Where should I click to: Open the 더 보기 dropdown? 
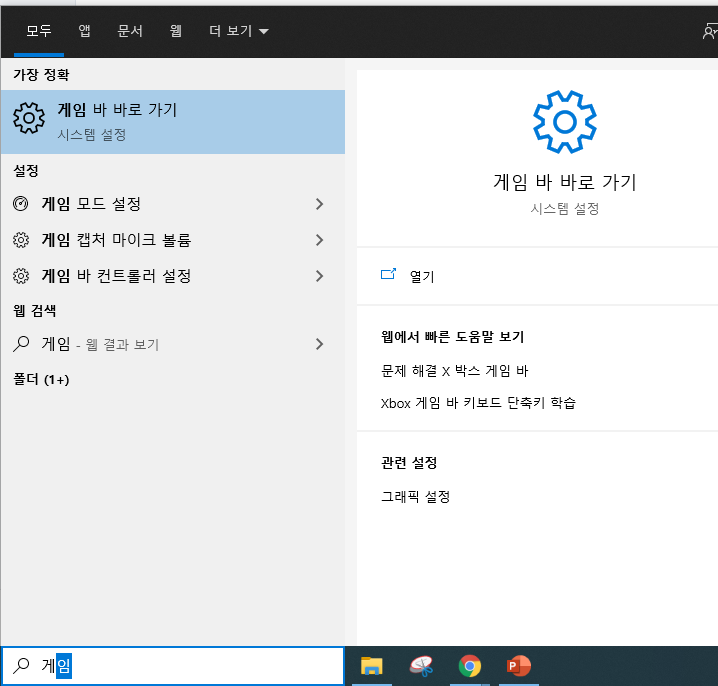click(x=239, y=31)
